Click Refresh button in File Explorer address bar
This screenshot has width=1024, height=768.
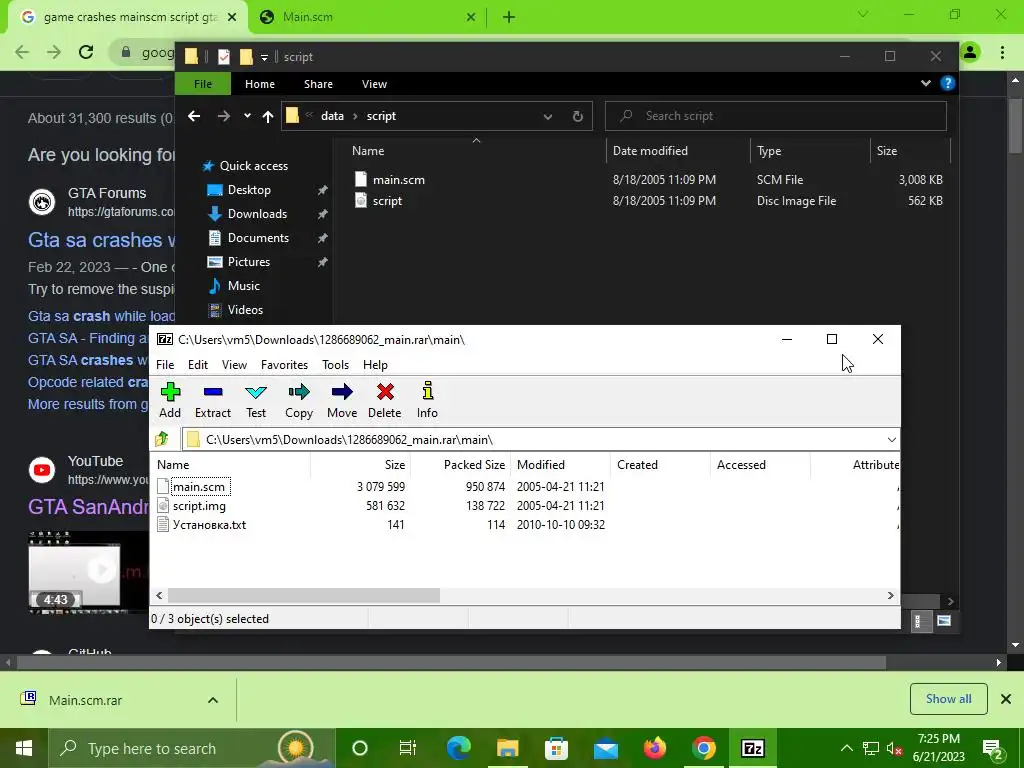tap(577, 116)
